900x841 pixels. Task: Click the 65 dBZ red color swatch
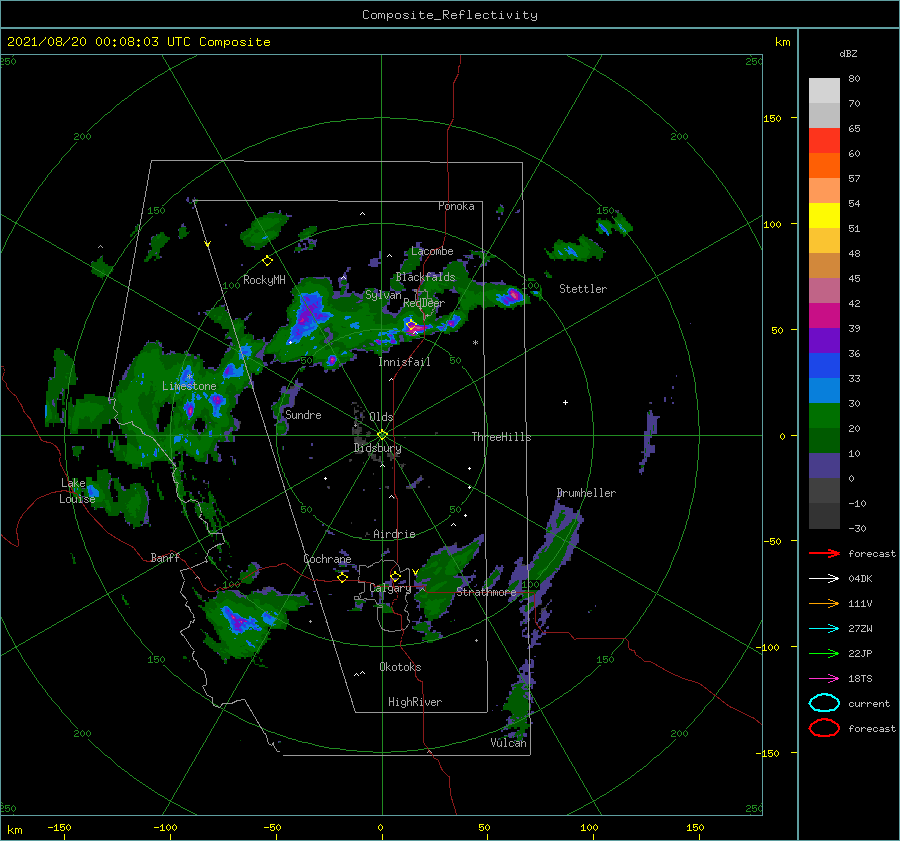(x=824, y=140)
